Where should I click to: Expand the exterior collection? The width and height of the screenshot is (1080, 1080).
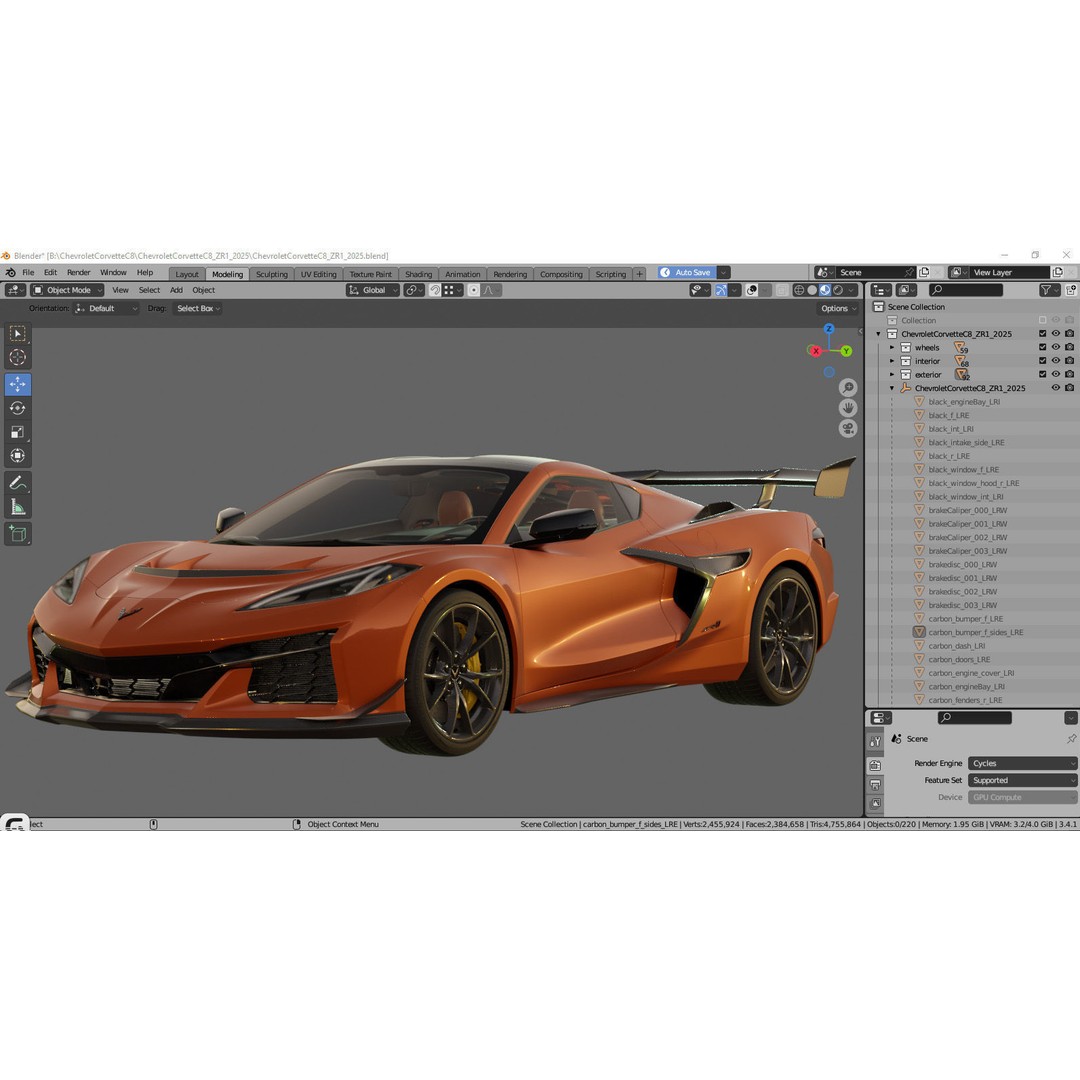click(x=892, y=375)
